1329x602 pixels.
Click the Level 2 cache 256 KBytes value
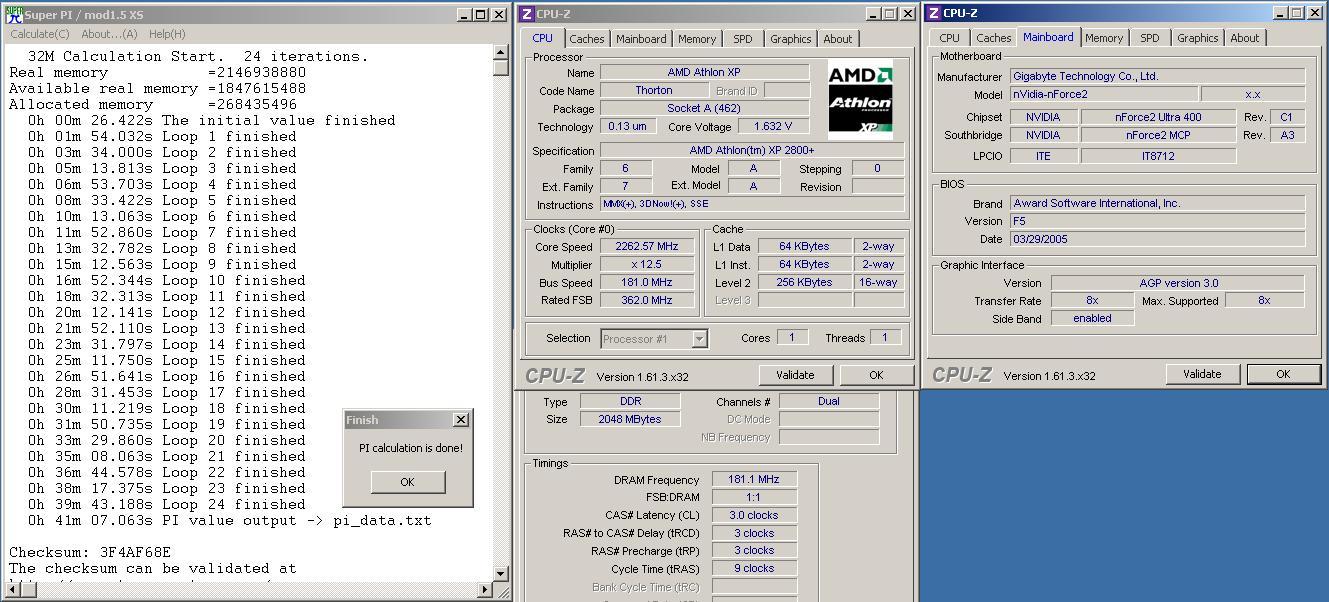click(804, 282)
